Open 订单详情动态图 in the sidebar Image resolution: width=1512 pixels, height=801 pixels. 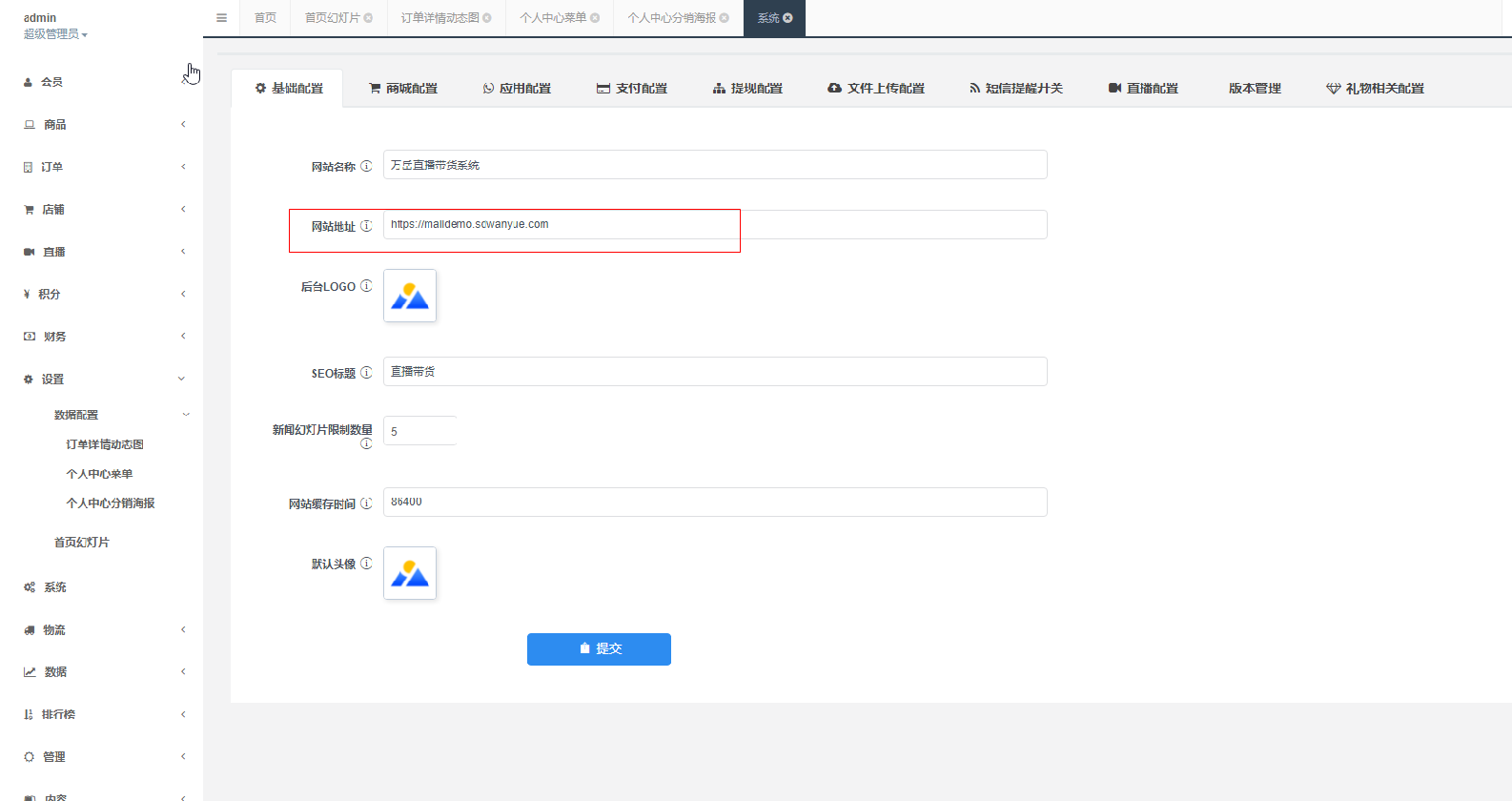105,444
